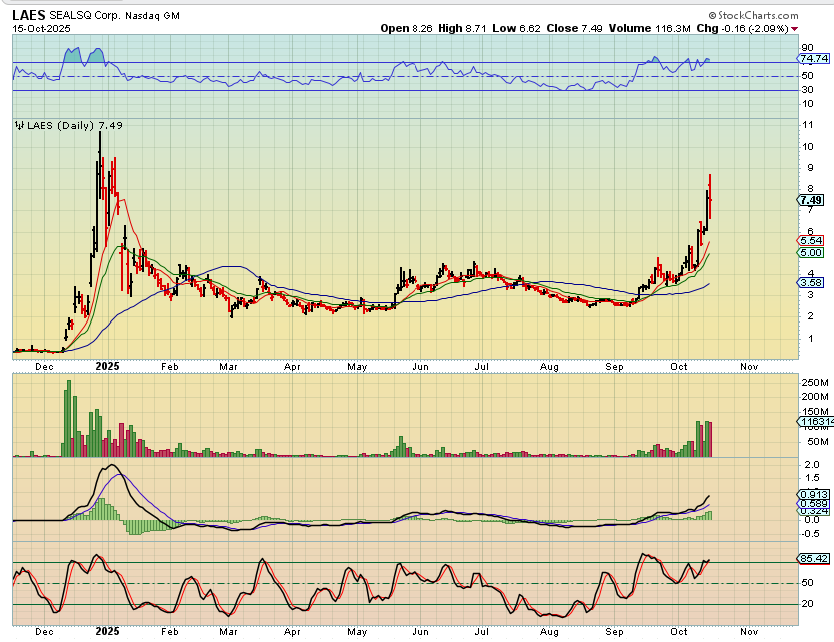The width and height of the screenshot is (834, 642).
Task: Click the boxed 7.49 last price tag
Action: click(811, 200)
